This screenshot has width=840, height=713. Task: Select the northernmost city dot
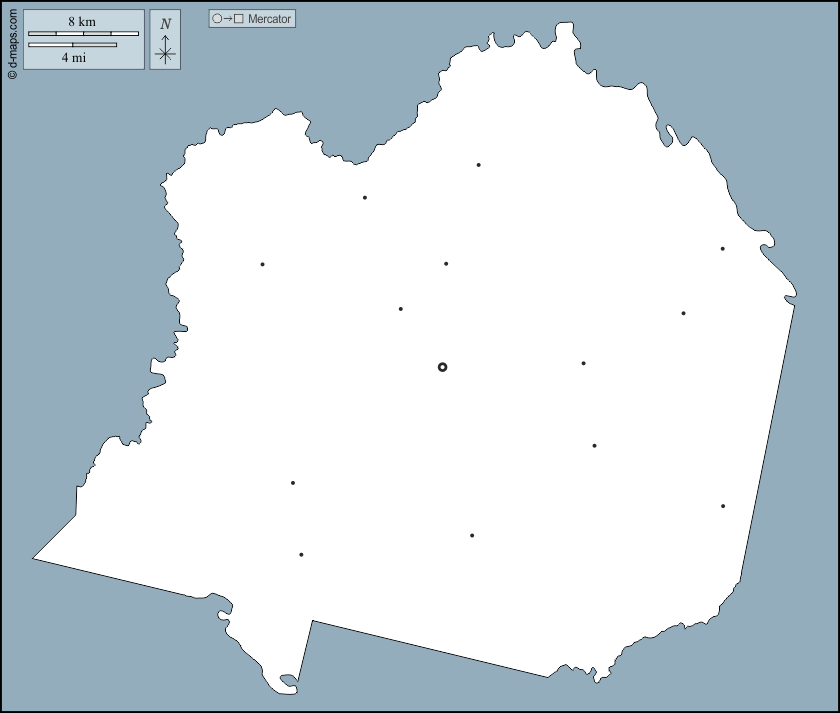pyautogui.click(x=478, y=165)
